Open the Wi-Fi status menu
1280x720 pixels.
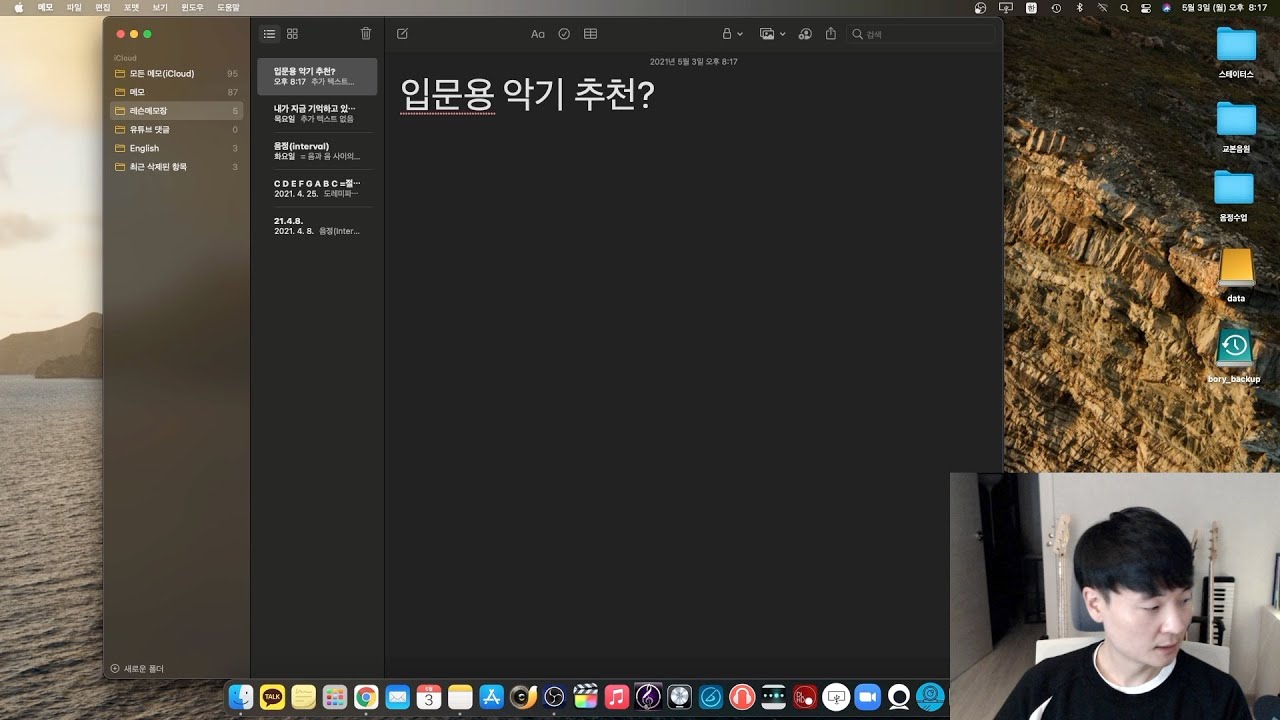1102,7
